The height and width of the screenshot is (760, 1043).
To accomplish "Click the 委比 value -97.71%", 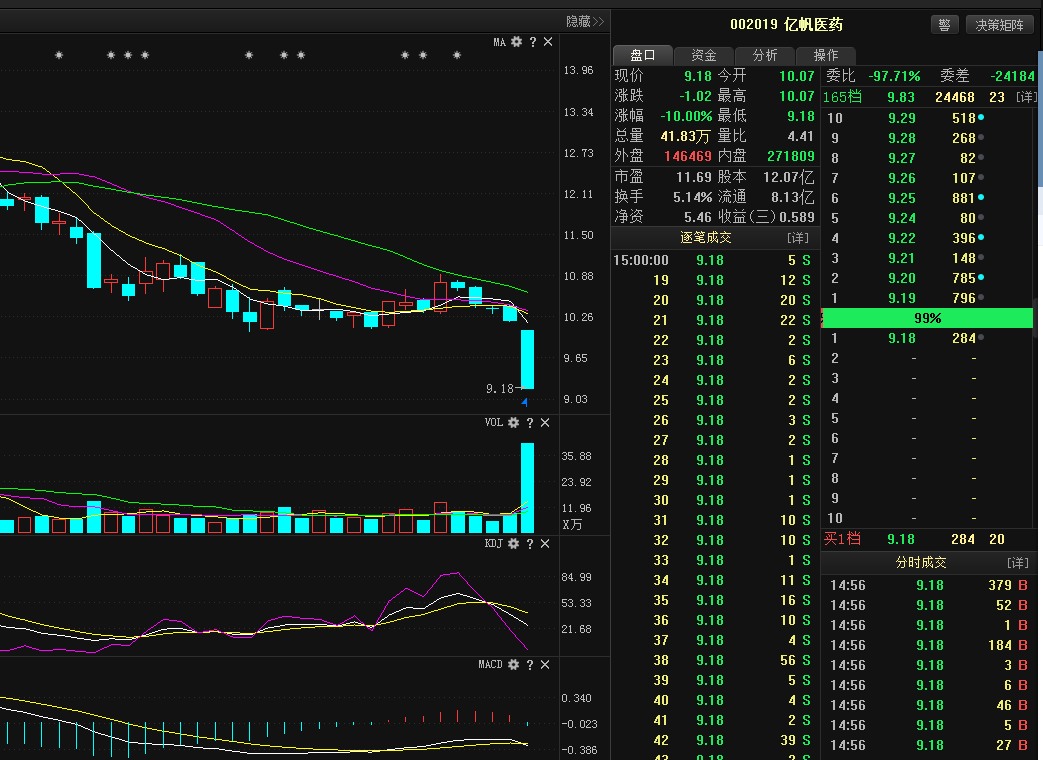I will point(894,76).
